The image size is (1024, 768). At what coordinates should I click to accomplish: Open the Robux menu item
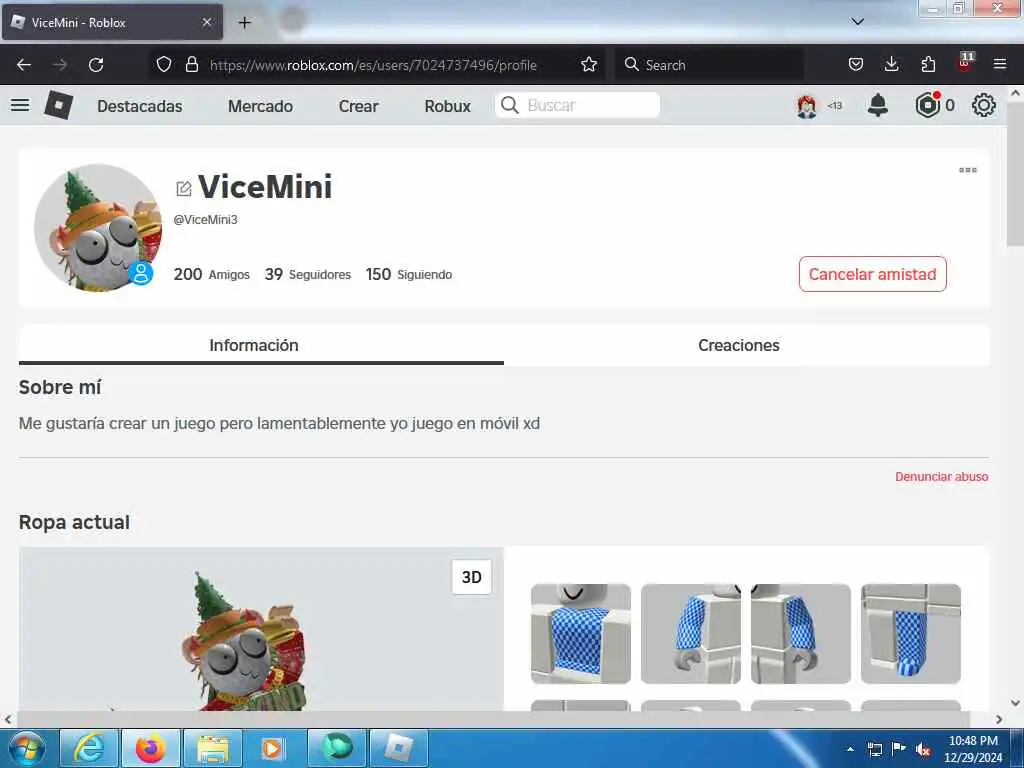point(447,106)
